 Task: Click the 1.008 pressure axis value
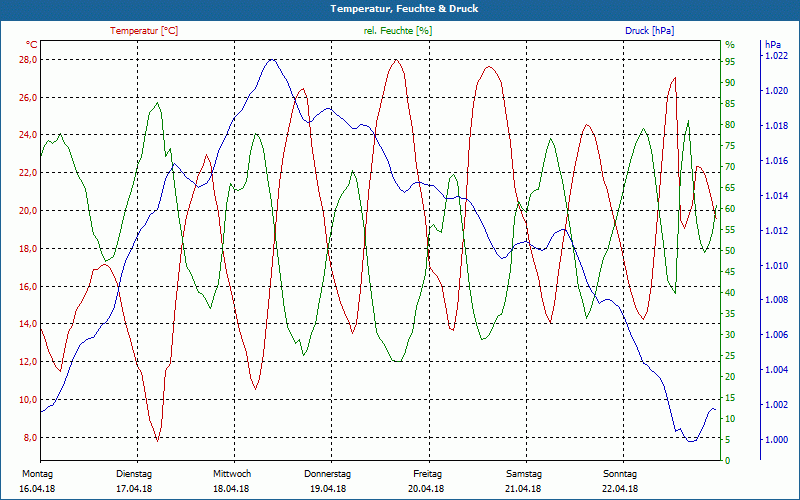coord(777,300)
